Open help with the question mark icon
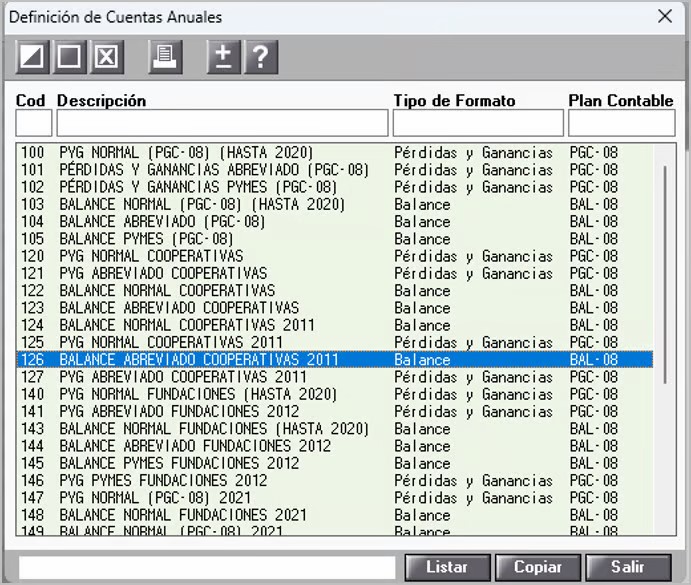This screenshot has height=585, width=691. point(261,57)
